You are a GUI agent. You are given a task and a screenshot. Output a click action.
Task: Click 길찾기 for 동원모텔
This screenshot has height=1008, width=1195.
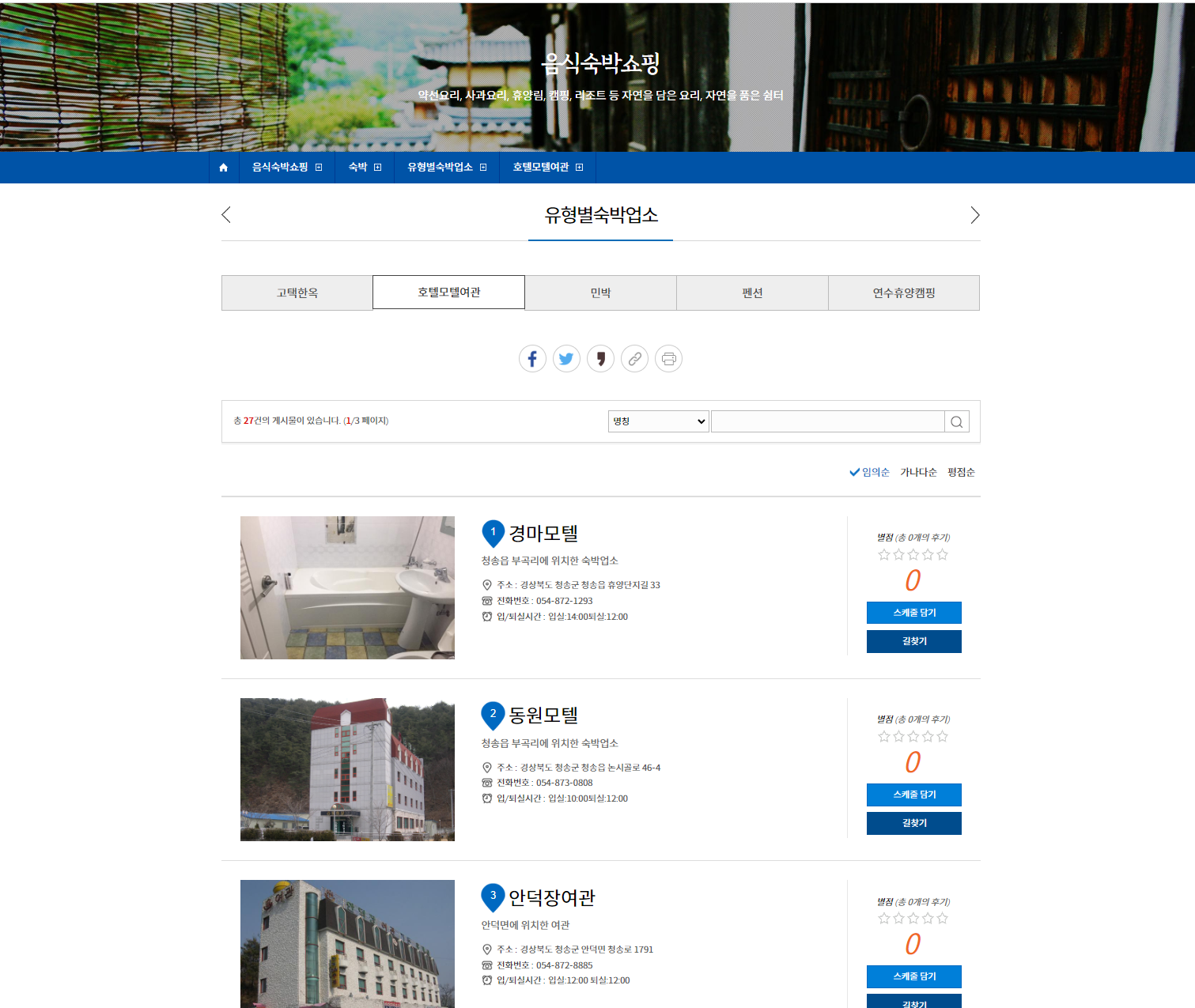[x=913, y=823]
